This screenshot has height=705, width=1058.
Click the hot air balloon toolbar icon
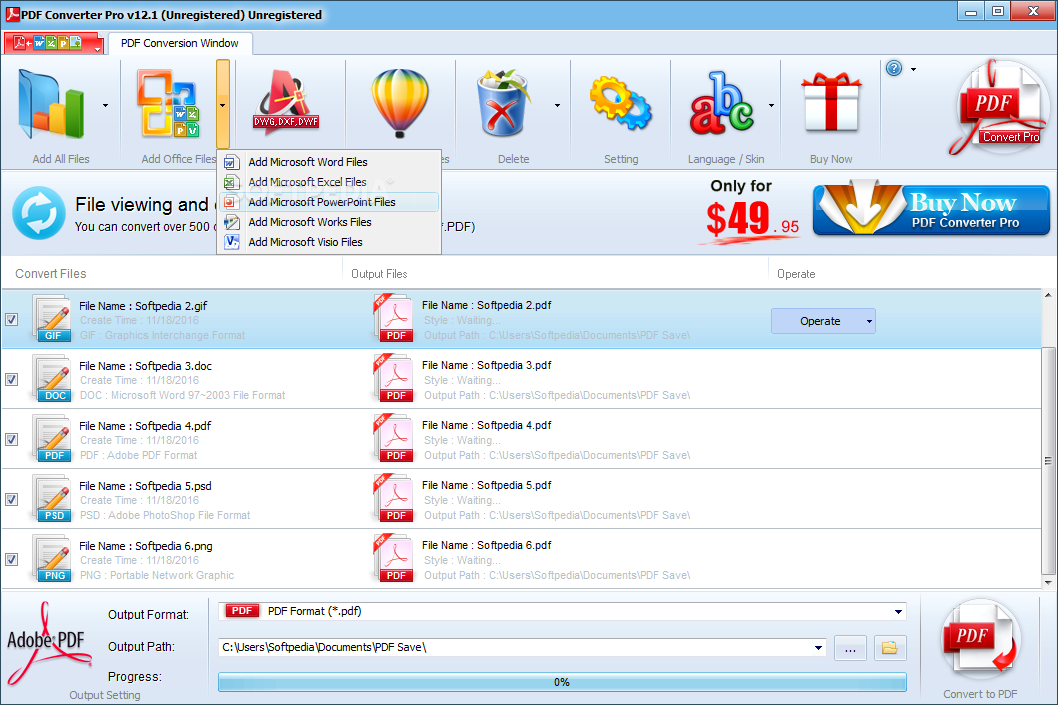click(x=400, y=103)
